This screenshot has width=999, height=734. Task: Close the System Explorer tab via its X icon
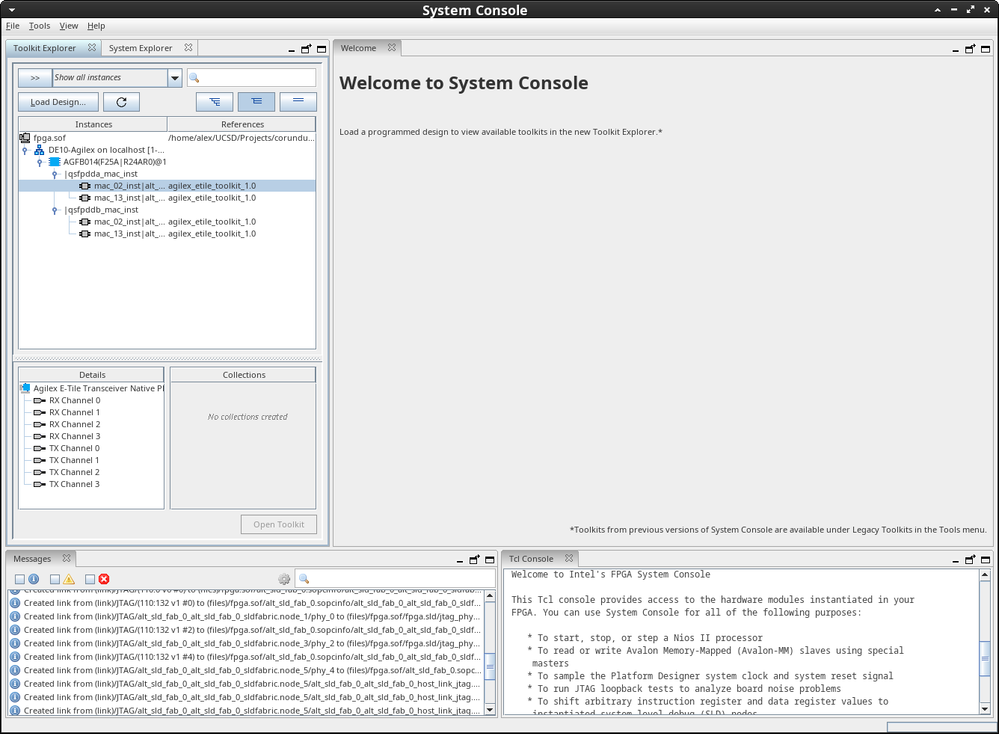[x=189, y=48]
